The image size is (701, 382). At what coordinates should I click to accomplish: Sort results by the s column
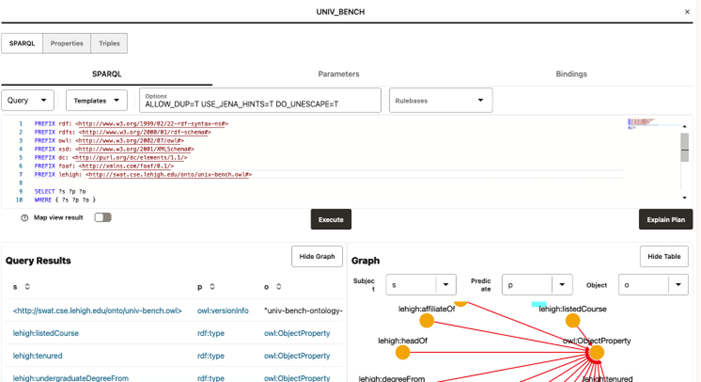27,287
